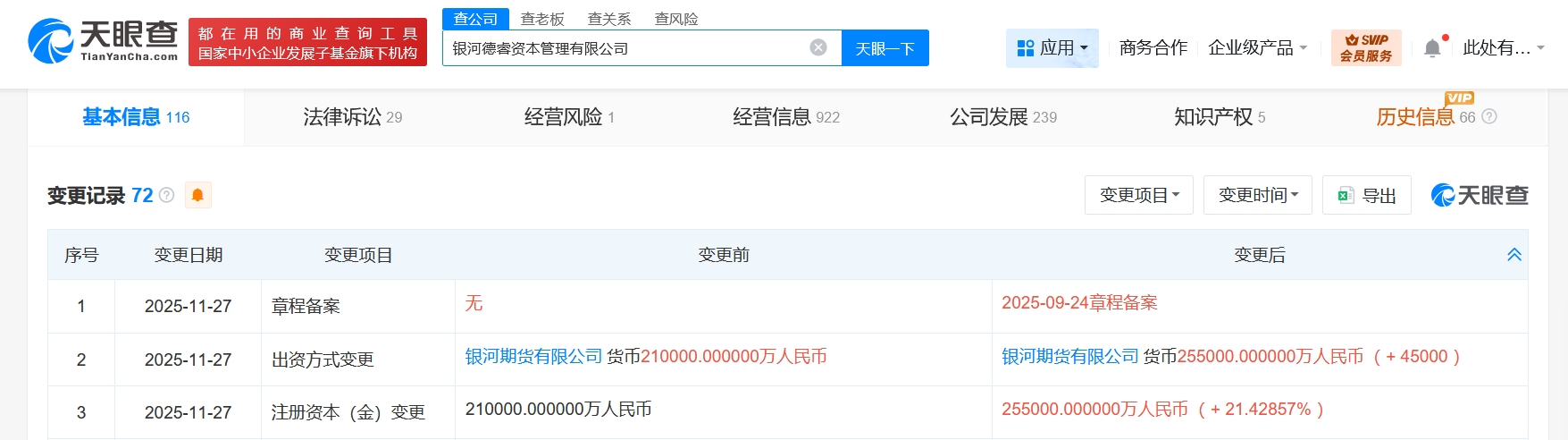Click the Tianyancha logo in header
The width and height of the screenshot is (1568, 440).
[x=103, y=41]
